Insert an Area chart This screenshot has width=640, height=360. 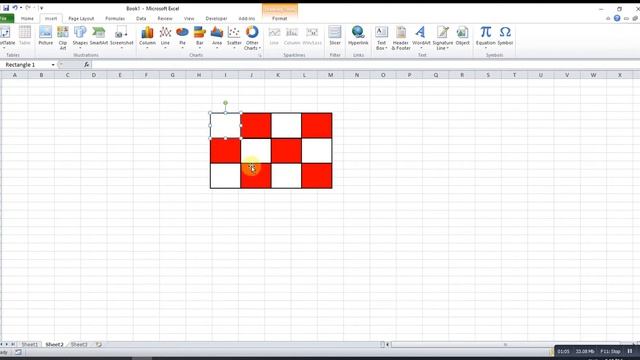[x=217, y=37]
